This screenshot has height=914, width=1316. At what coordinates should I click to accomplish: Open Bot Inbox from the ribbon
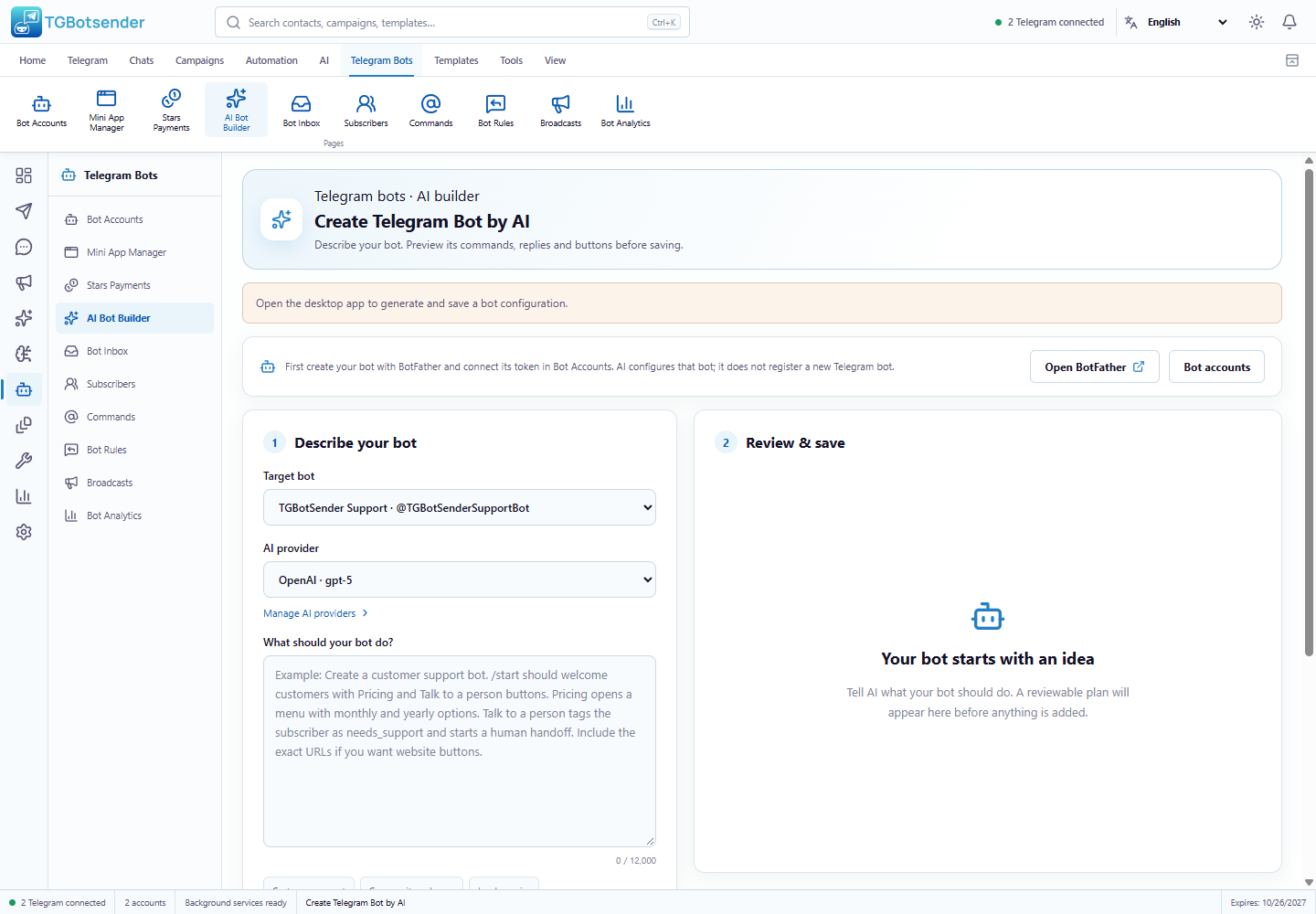(302, 110)
